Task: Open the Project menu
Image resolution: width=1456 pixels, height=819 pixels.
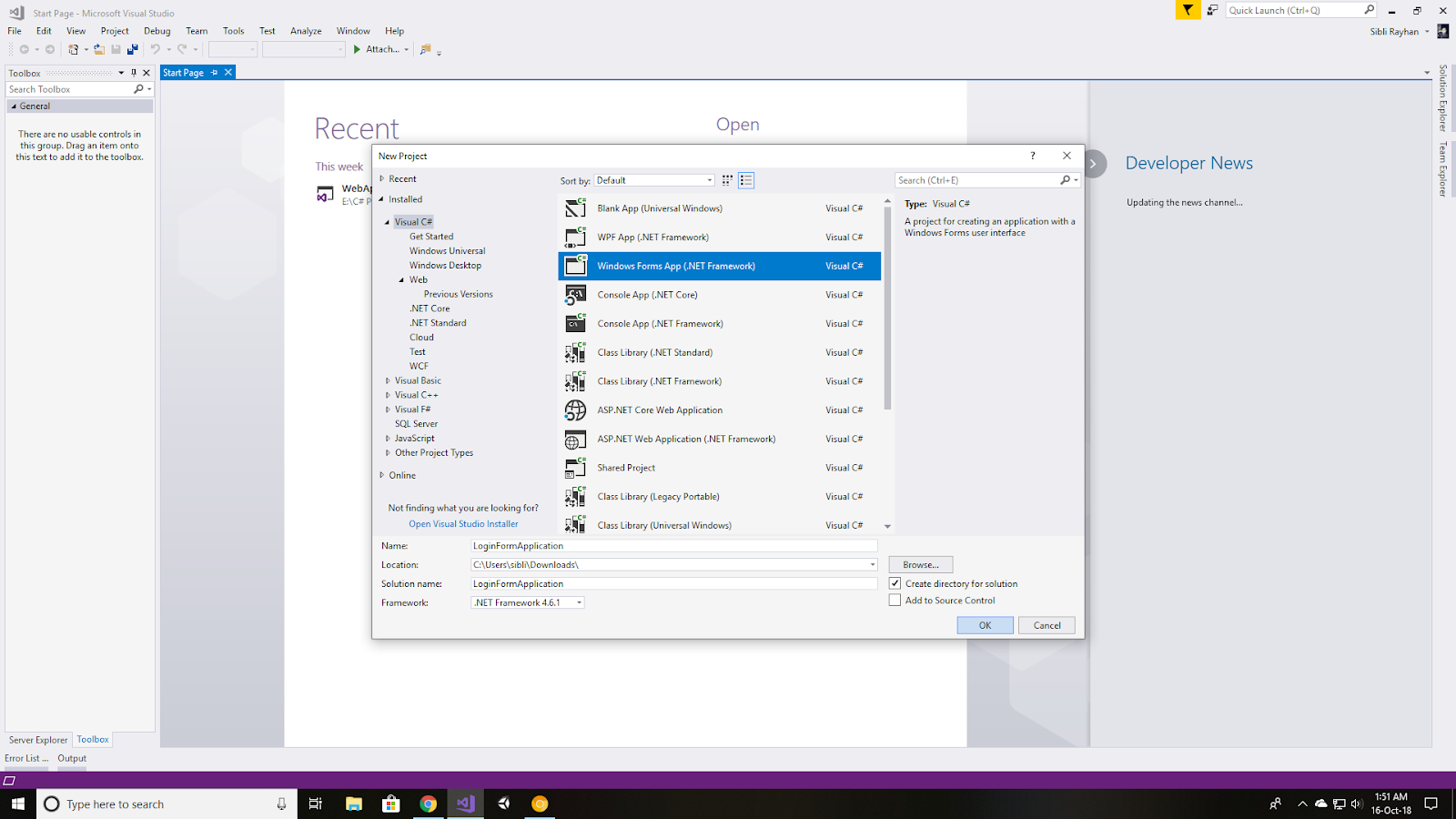Action: pyautogui.click(x=115, y=31)
